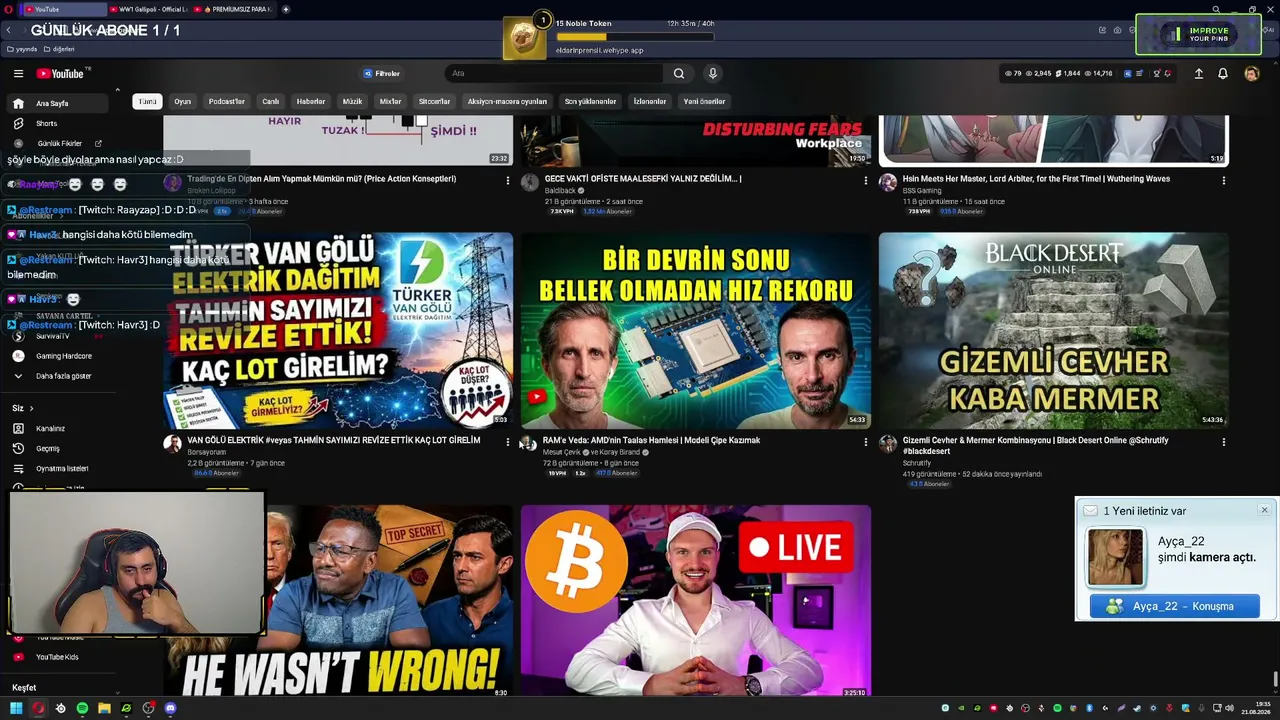Open the Windows Start menu
Screen dimensions: 1280x720
point(16,708)
